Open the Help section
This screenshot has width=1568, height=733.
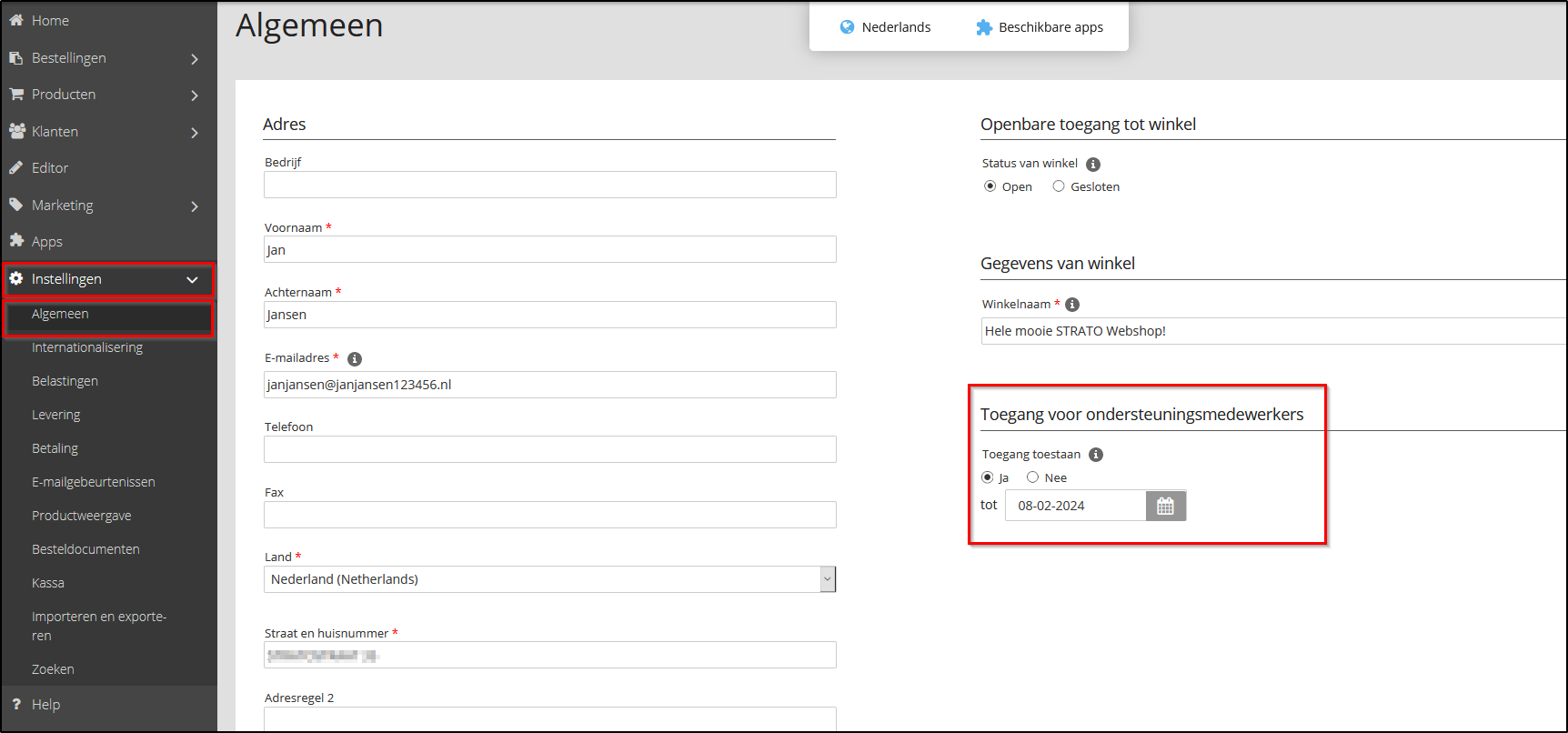pyautogui.click(x=45, y=705)
